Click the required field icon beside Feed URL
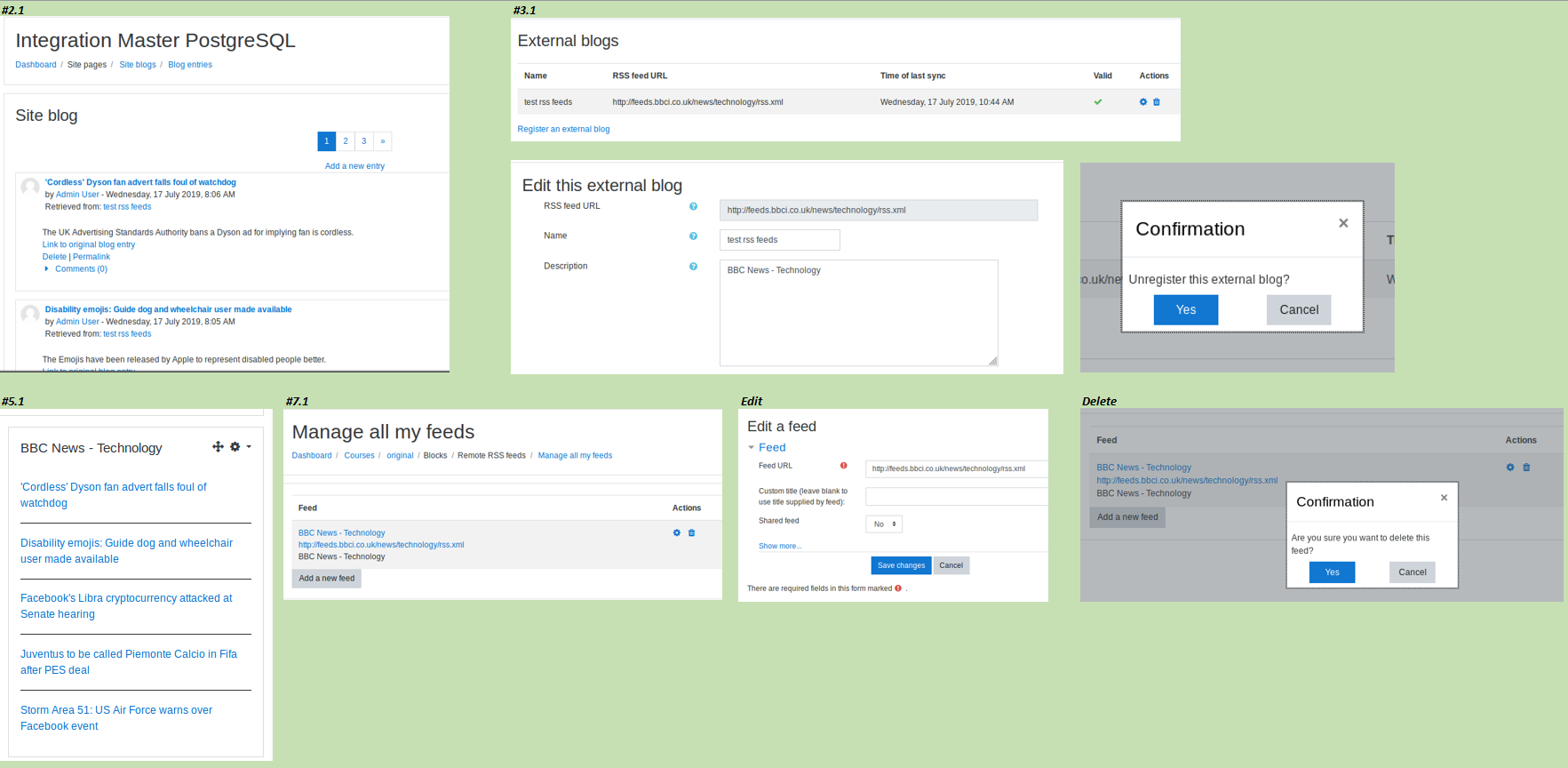The image size is (1568, 768). (x=844, y=466)
